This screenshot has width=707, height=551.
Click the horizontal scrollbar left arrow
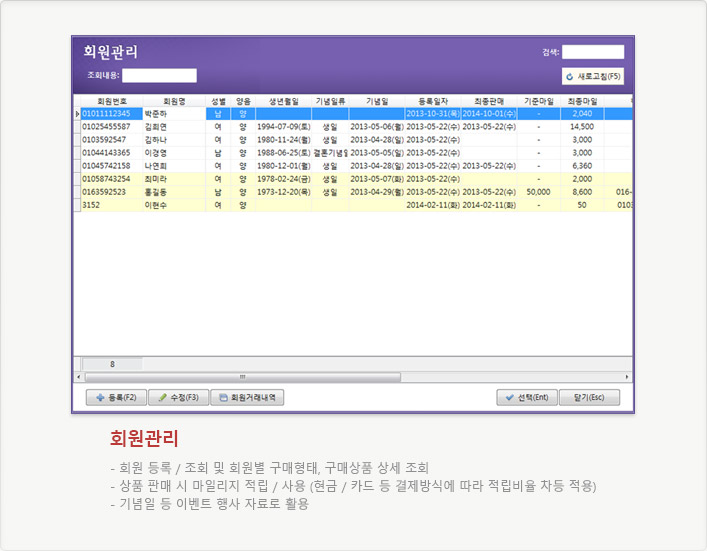click(78, 377)
